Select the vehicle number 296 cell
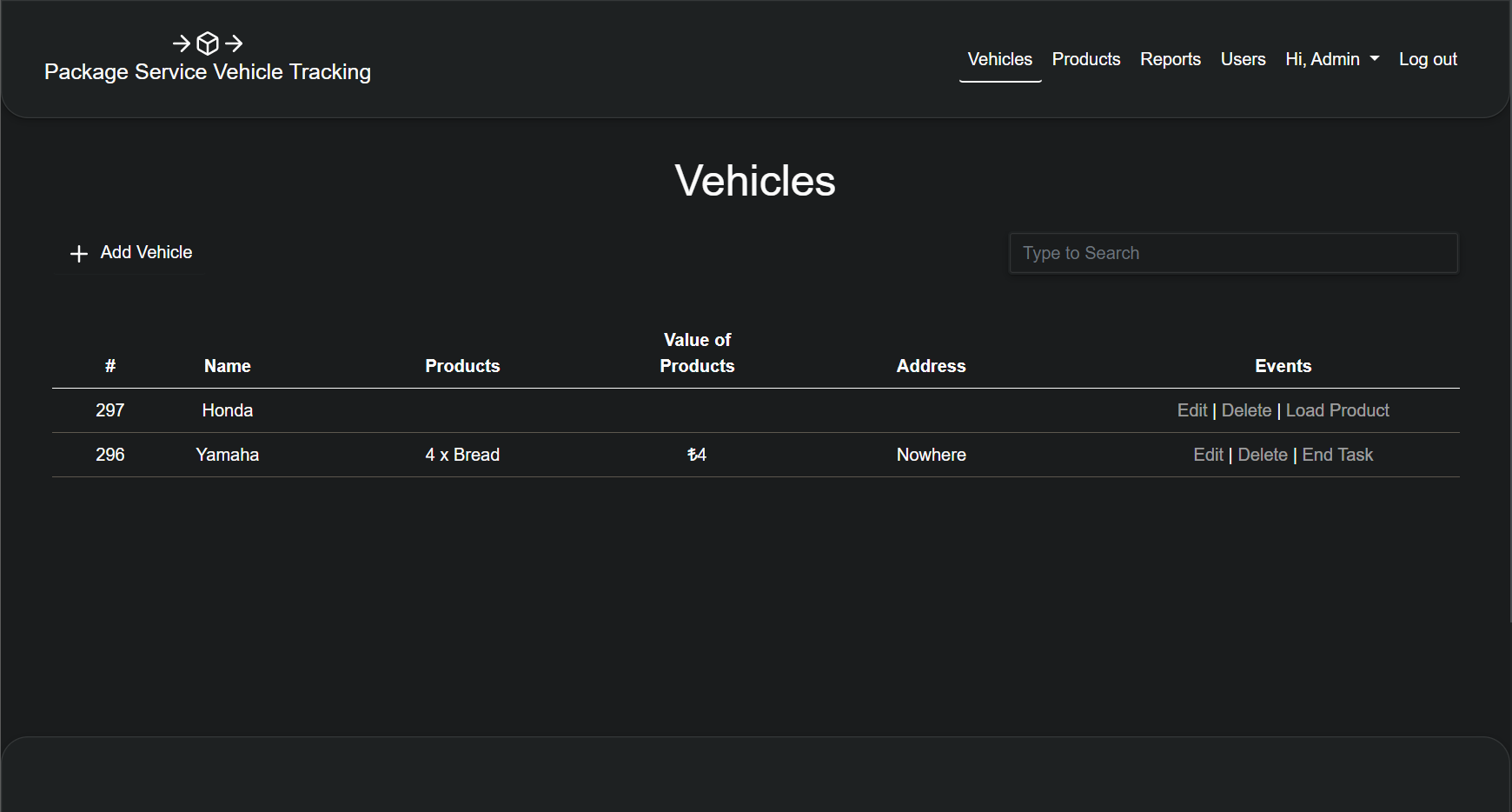The image size is (1512, 812). coord(110,455)
